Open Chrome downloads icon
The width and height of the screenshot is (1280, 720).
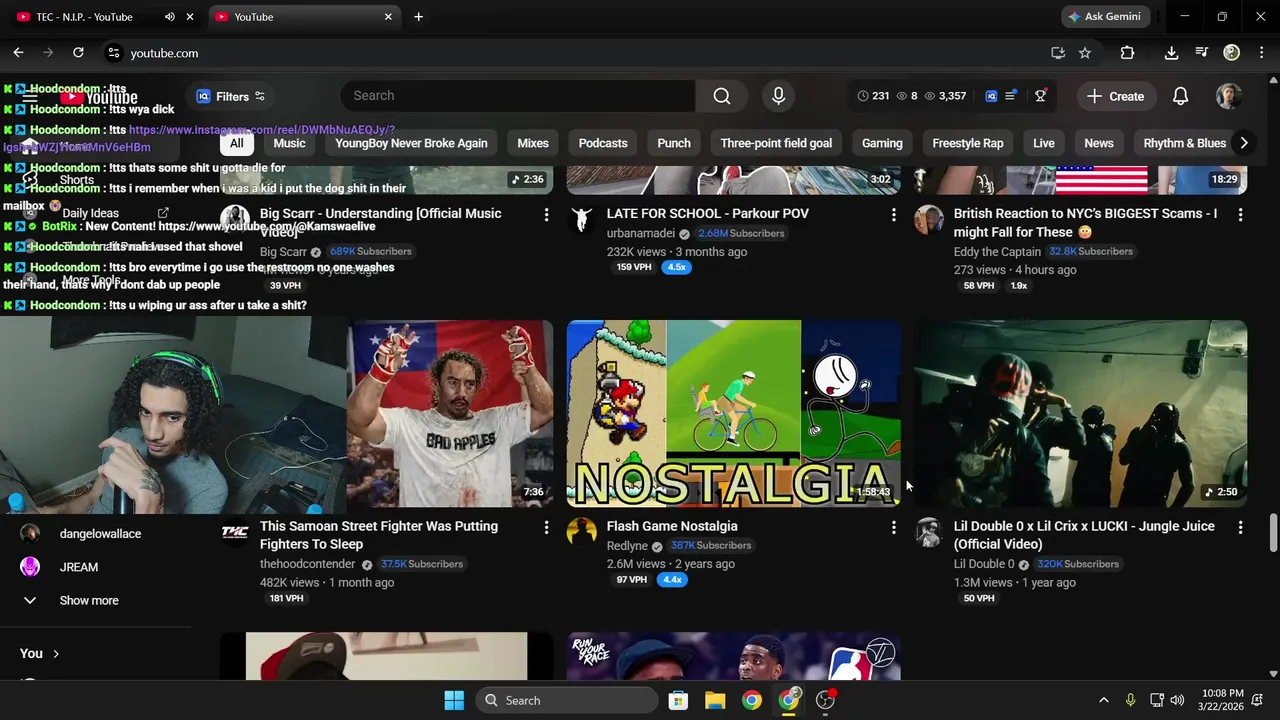[x=1171, y=53]
